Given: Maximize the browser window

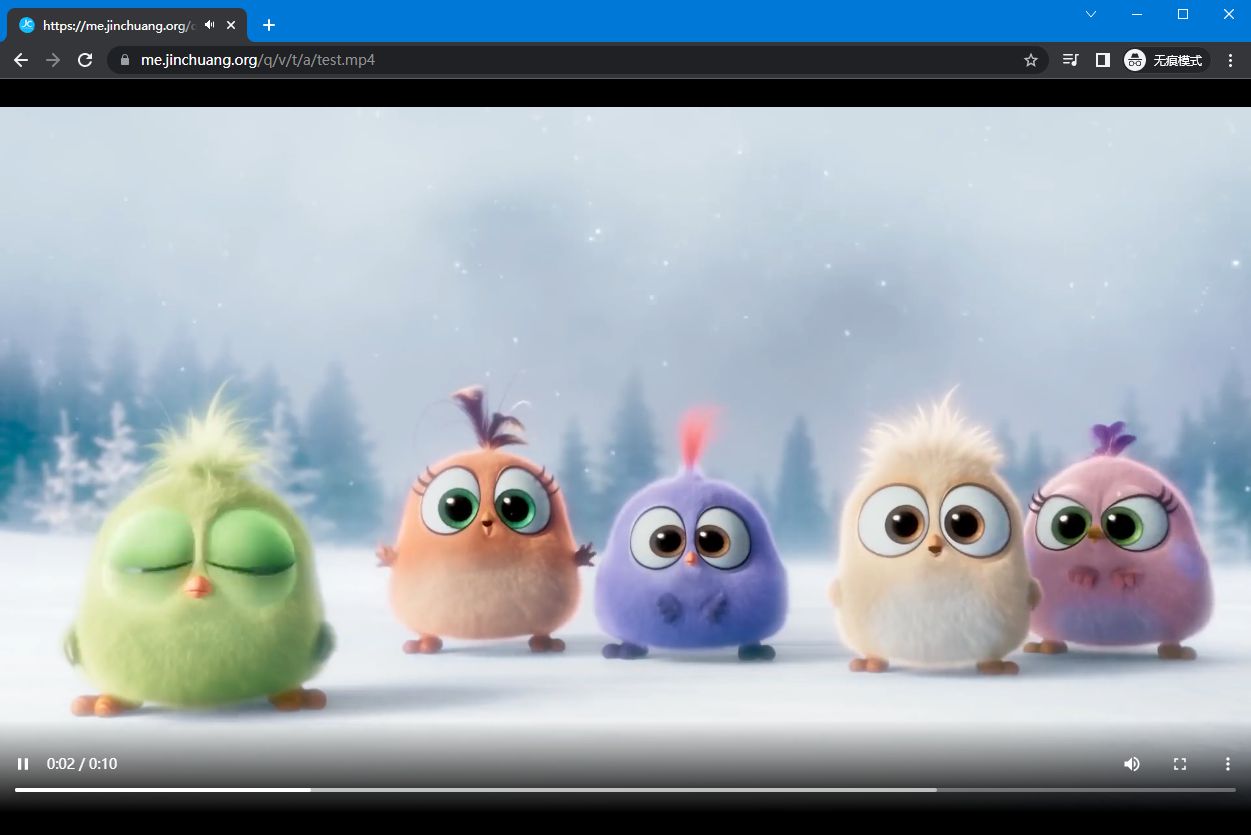Looking at the screenshot, I should click(x=1183, y=14).
